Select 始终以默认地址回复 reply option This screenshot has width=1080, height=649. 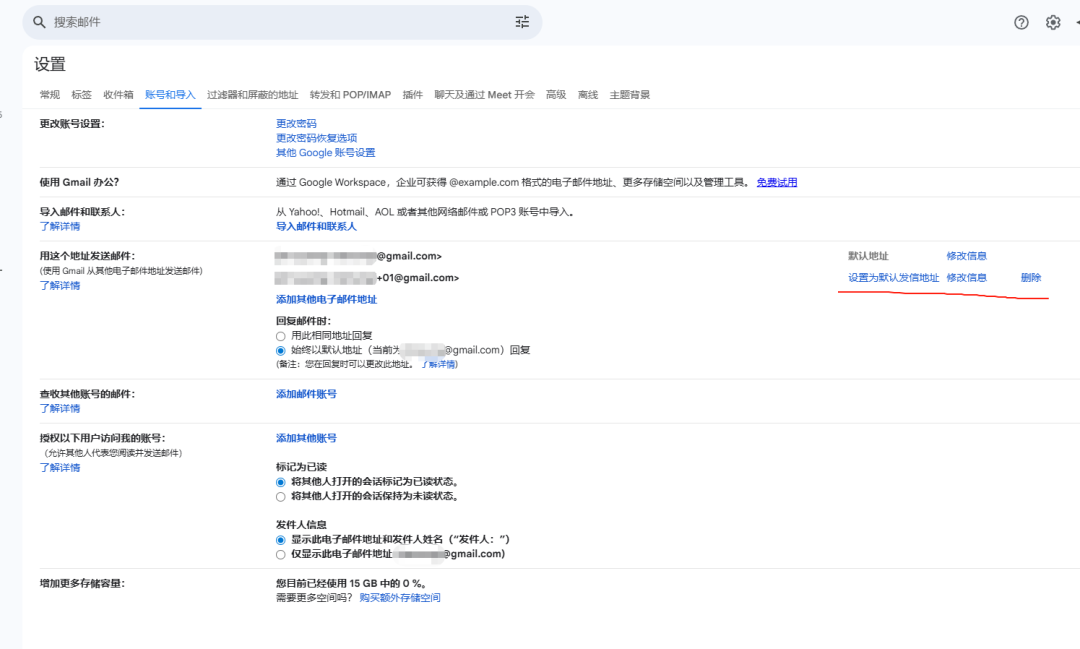tap(281, 349)
